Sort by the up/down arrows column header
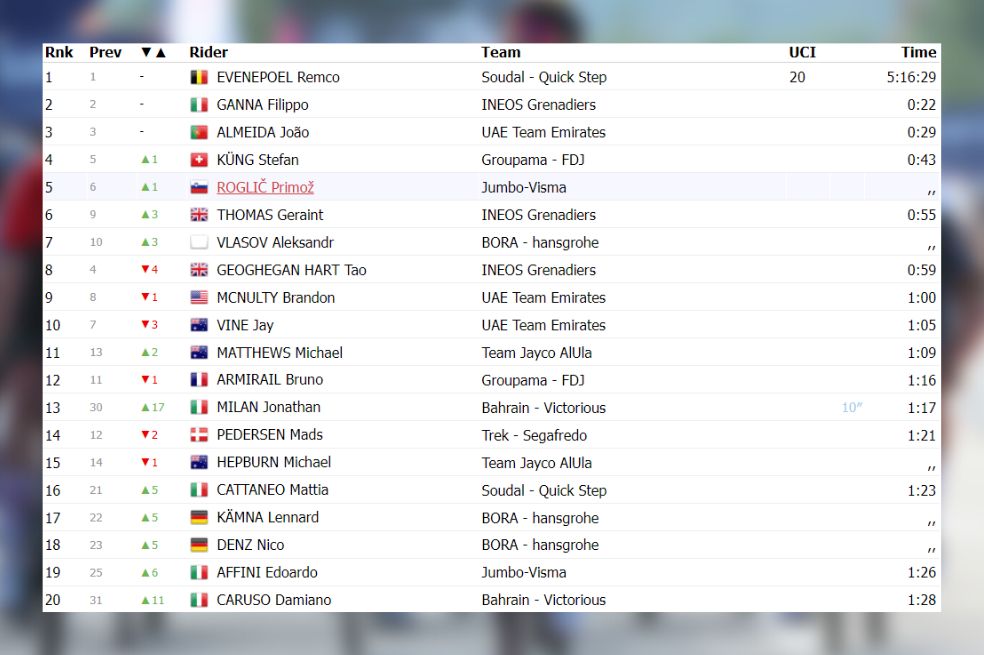The height and width of the screenshot is (655, 984). (153, 52)
